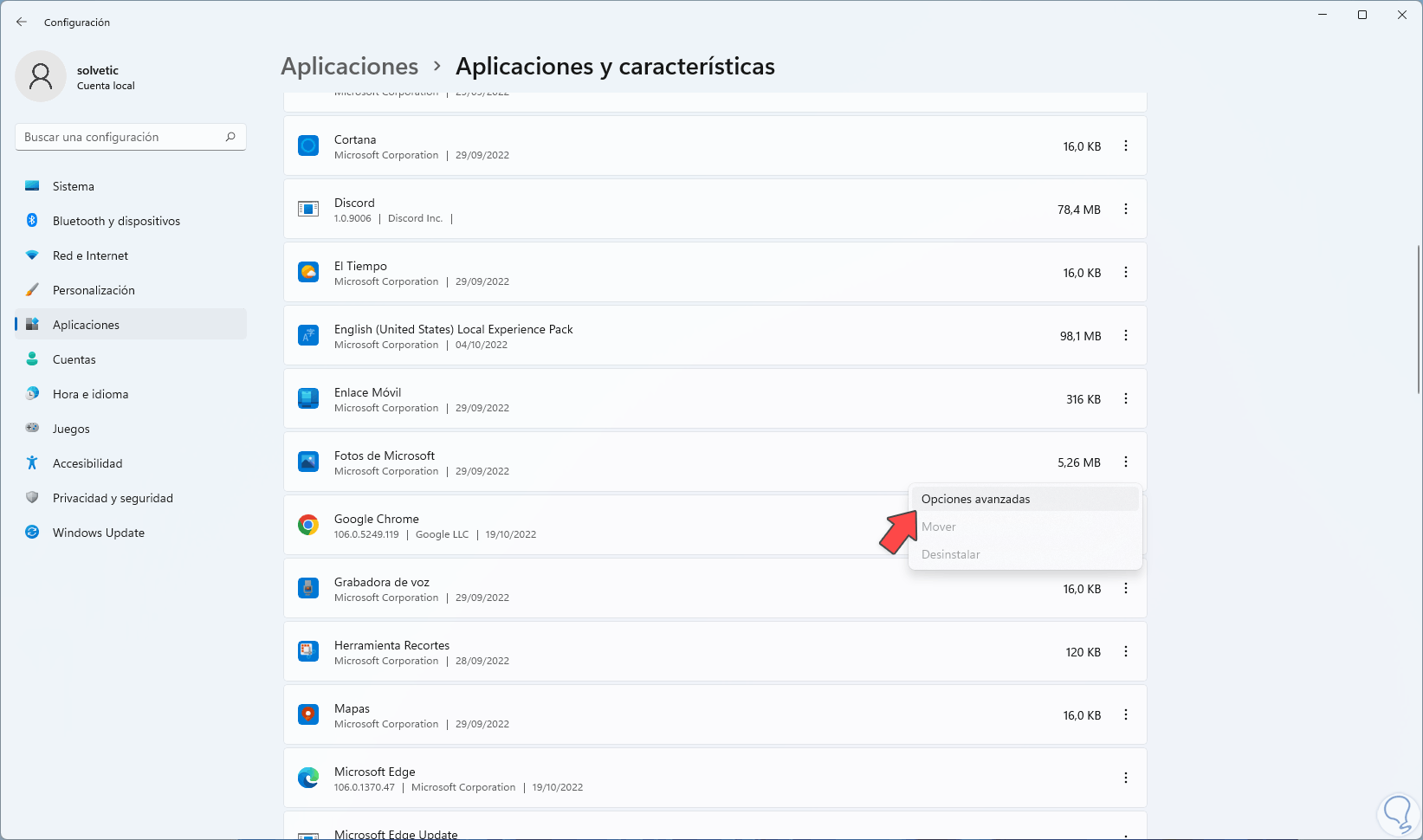Image resolution: width=1423 pixels, height=840 pixels.
Task: Click the Microsoft Edge icon
Action: 308,778
